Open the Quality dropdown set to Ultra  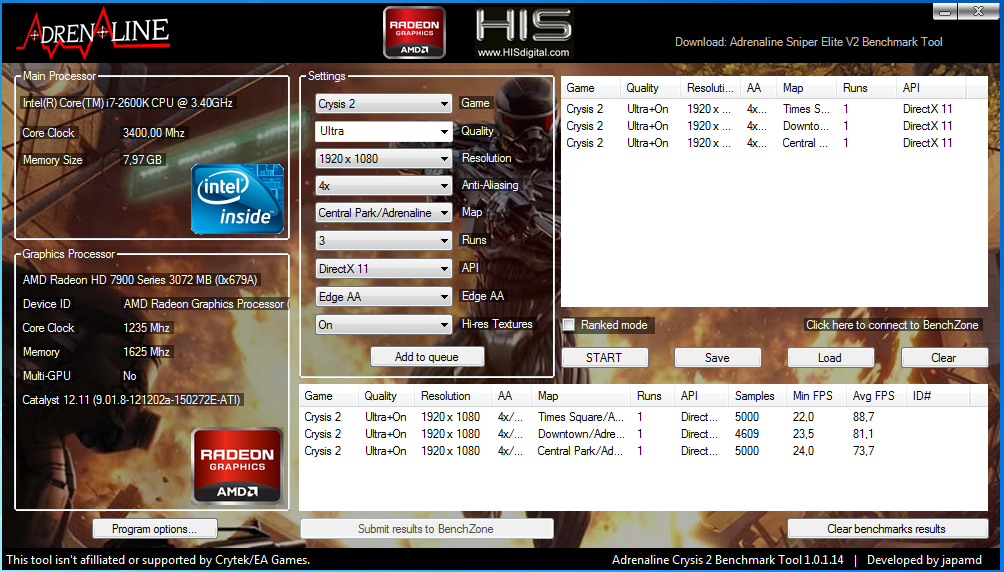click(384, 131)
